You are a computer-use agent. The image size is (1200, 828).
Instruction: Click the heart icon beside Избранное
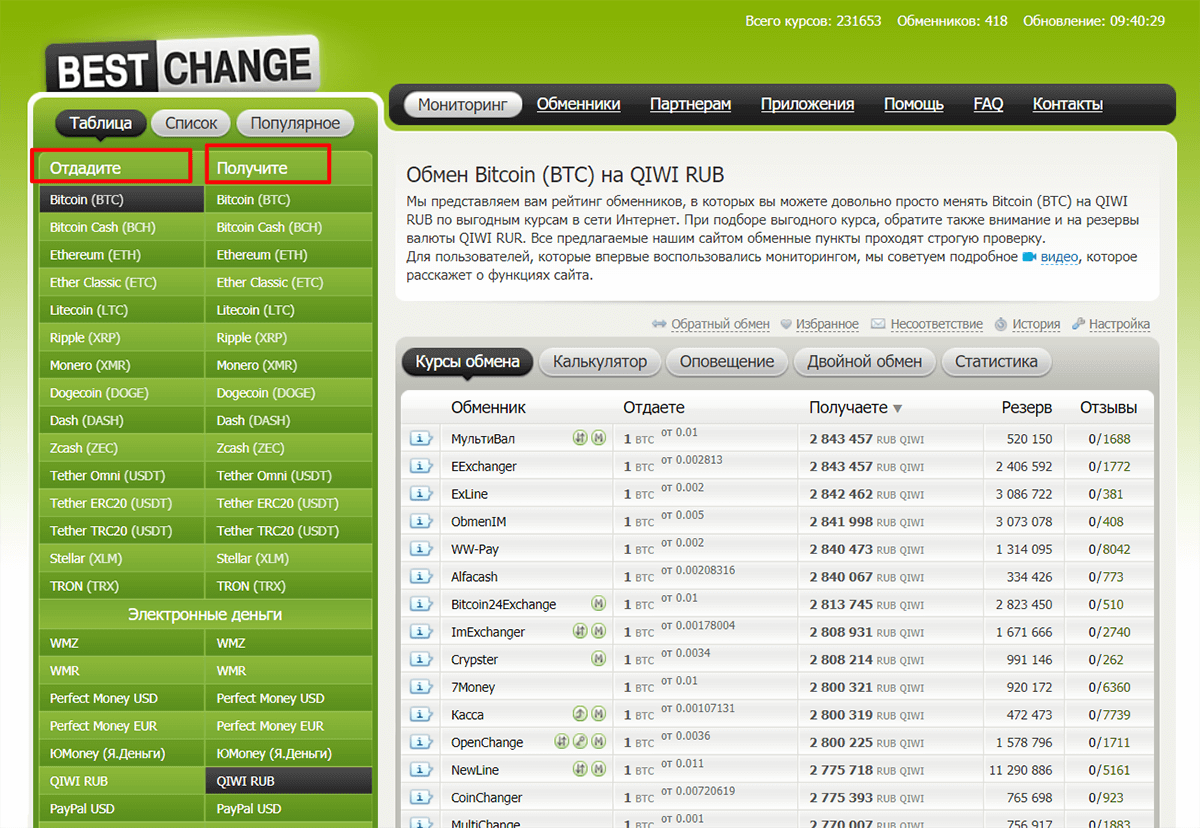pyautogui.click(x=786, y=324)
